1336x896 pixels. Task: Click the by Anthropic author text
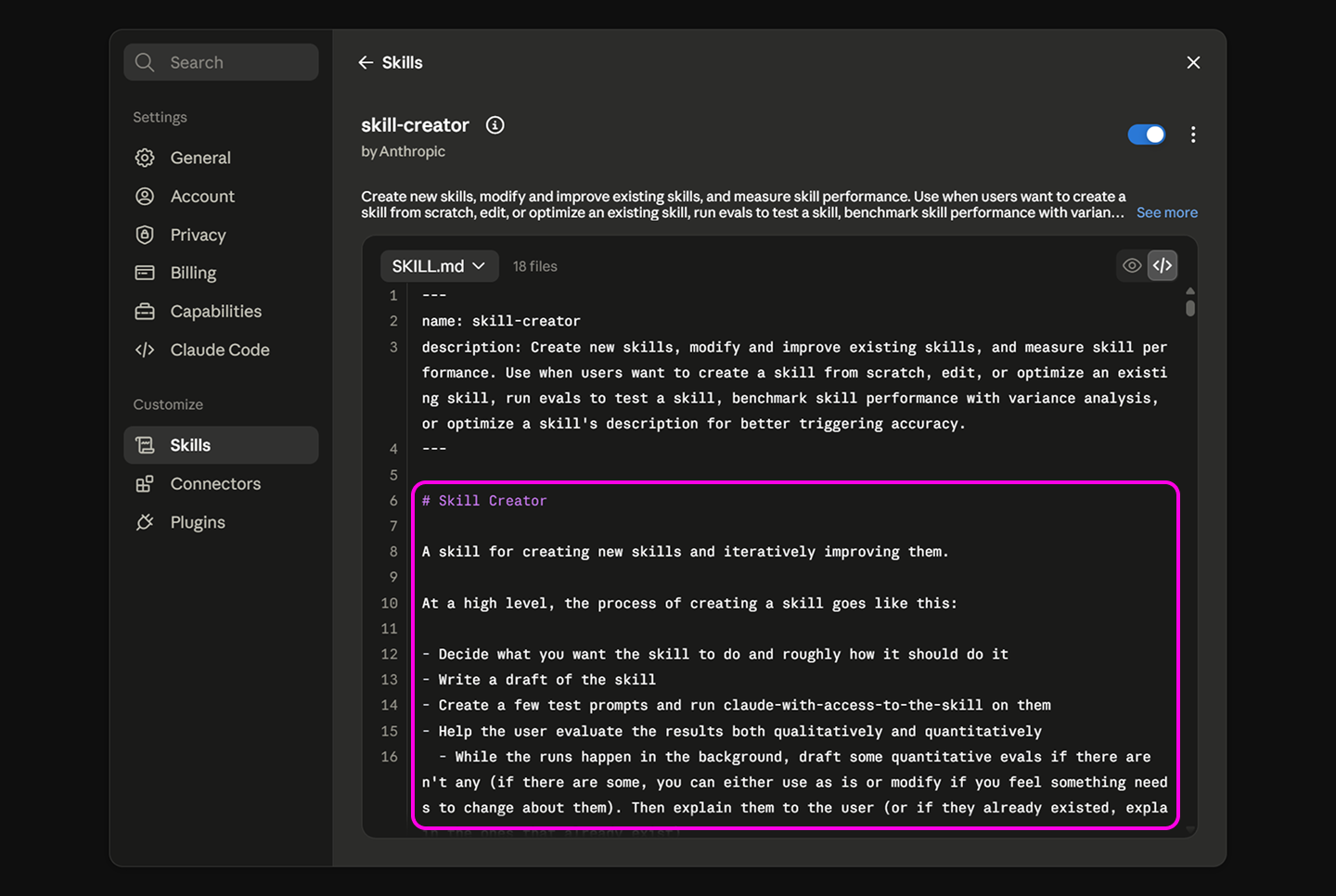click(x=403, y=151)
